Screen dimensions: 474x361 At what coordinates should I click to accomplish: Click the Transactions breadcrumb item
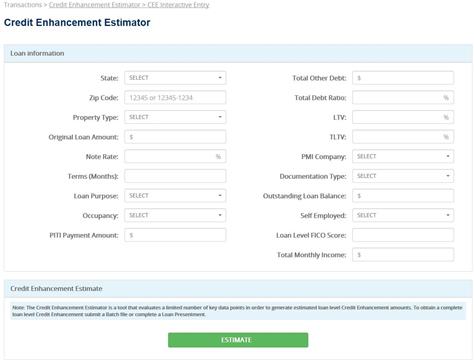23,5
